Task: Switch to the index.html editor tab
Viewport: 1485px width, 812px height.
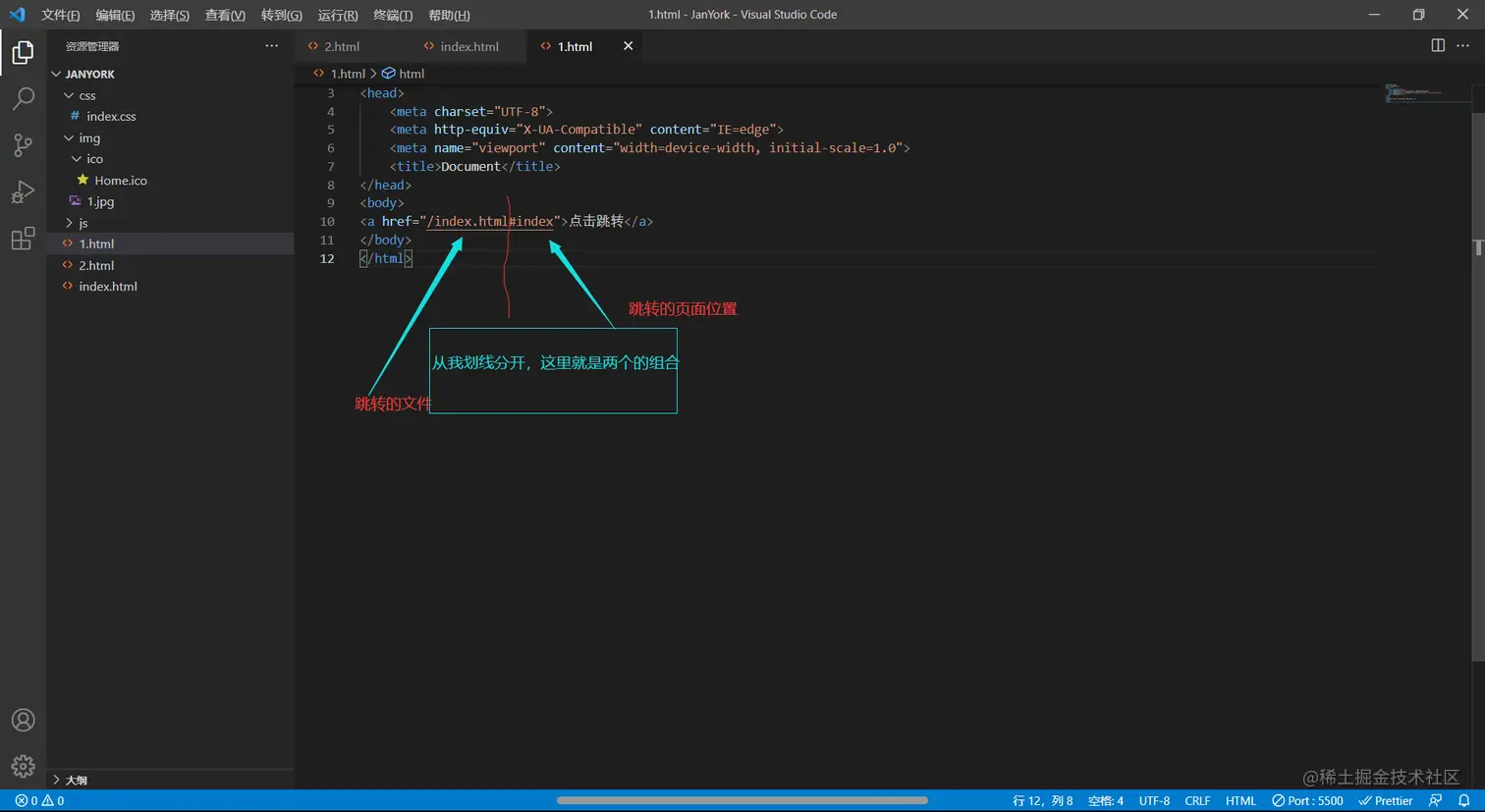Action: 468,46
